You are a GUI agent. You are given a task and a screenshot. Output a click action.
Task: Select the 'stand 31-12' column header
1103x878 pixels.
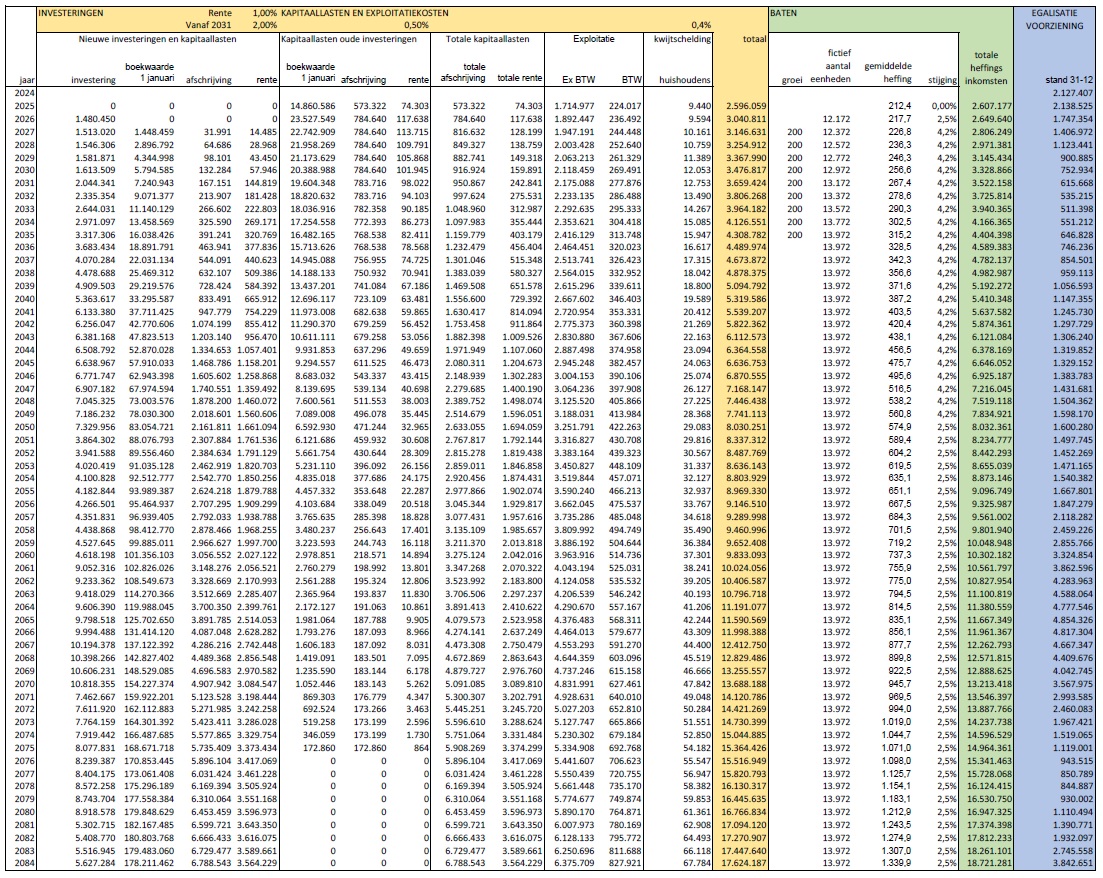(1069, 80)
